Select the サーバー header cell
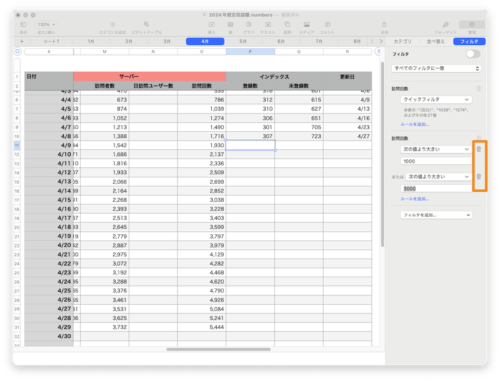 150,77
